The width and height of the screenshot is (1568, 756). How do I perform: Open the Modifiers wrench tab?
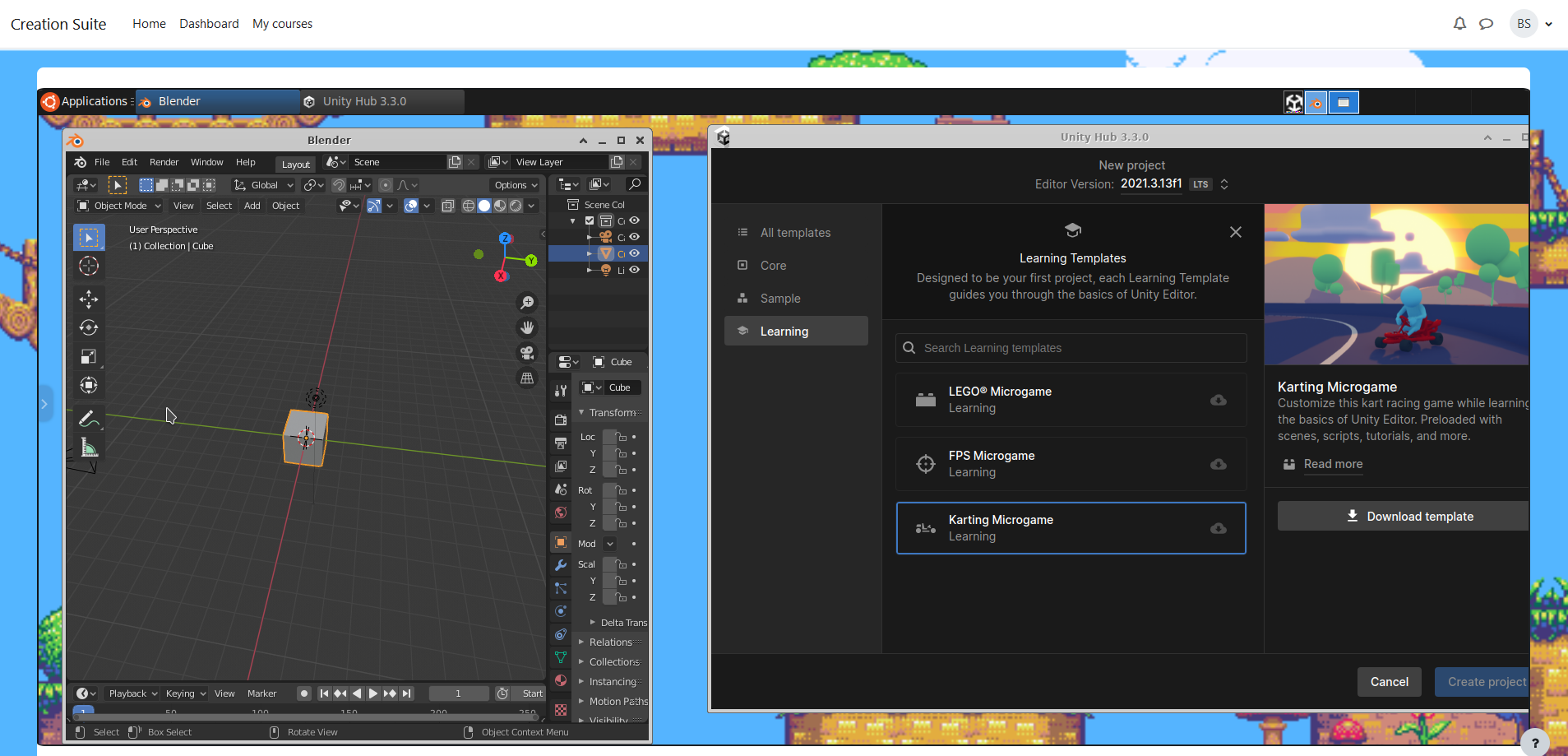(561, 565)
